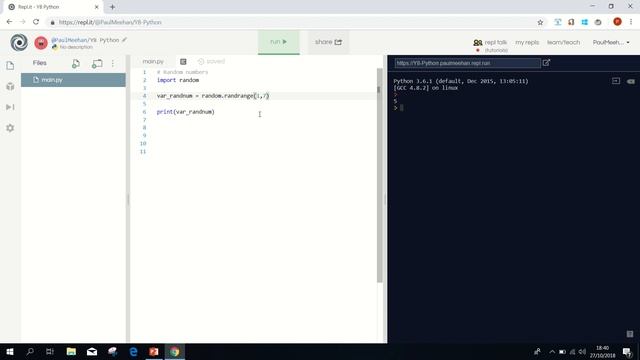640x360 pixels.
Task: Open the Settings gear in sidebar
Action: (x=10, y=128)
